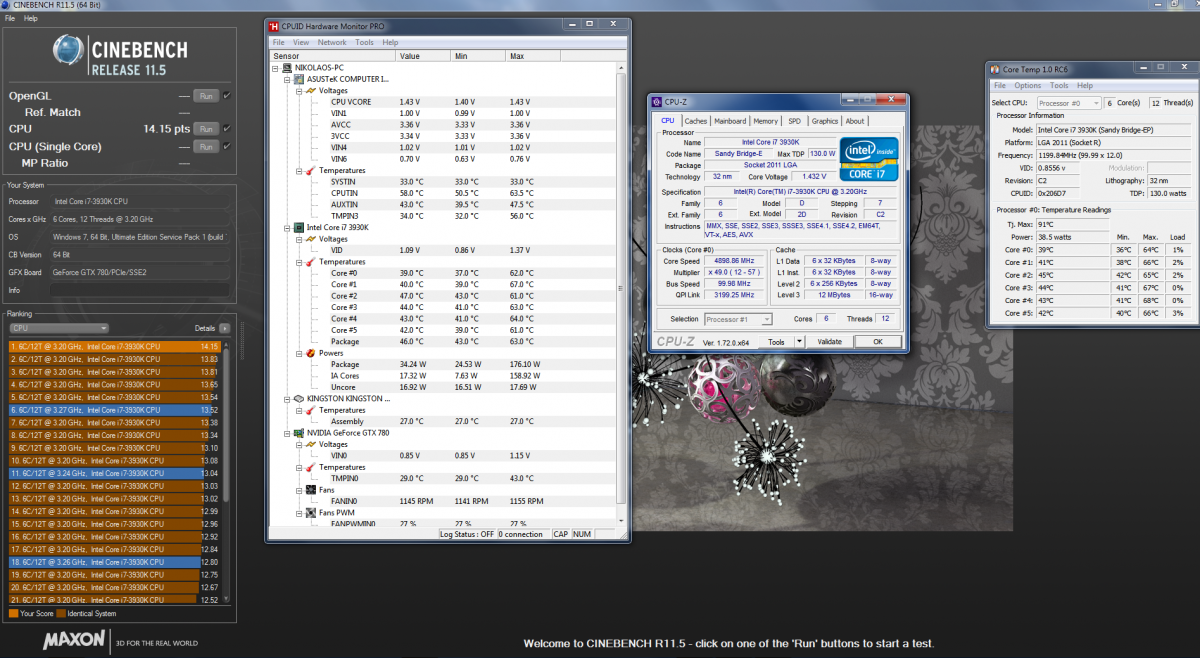Toggle the CPU test checkbox
This screenshot has height=658, width=1200.
tap(227, 129)
